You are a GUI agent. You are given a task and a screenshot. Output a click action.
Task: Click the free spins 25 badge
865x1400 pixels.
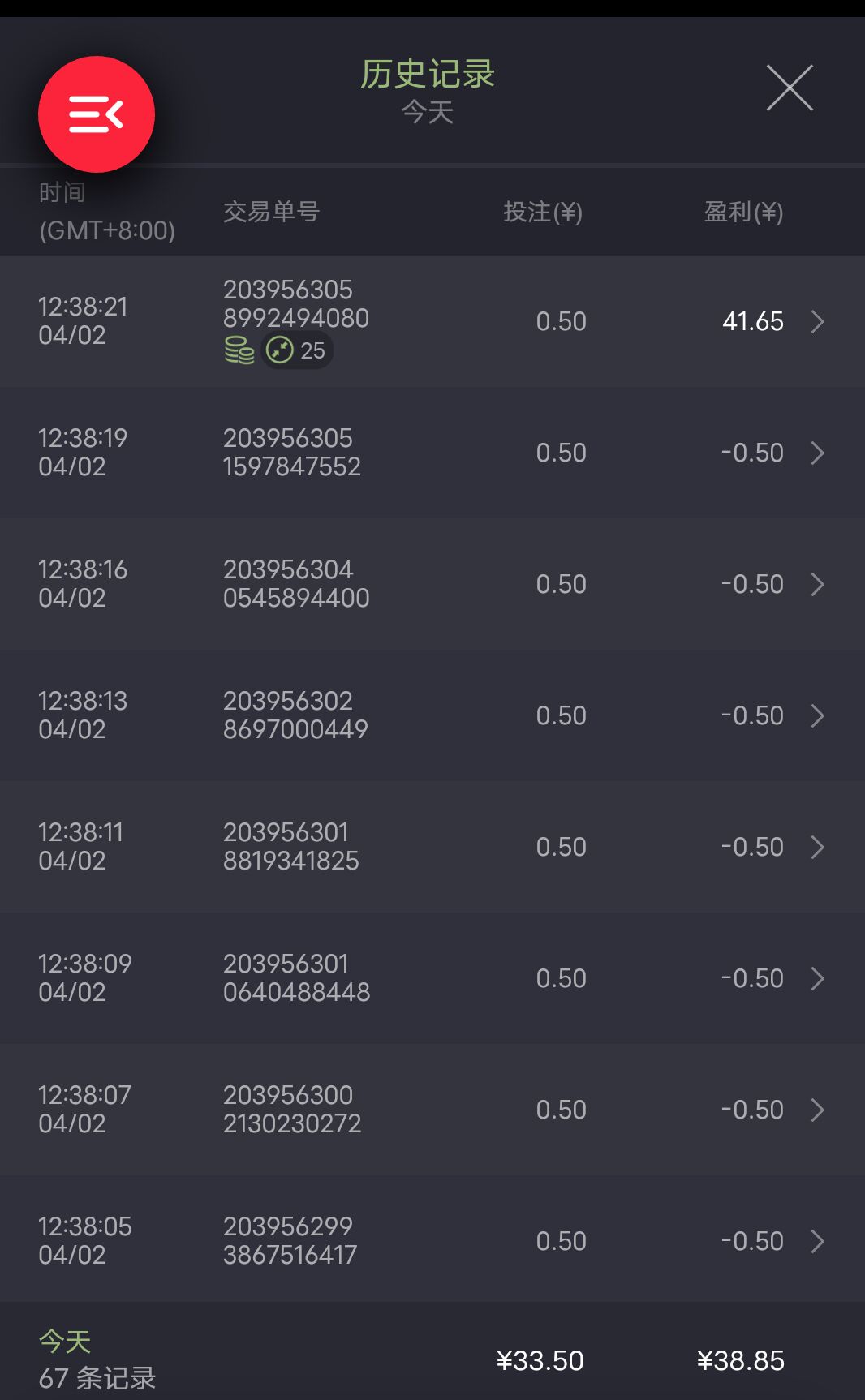pos(297,350)
